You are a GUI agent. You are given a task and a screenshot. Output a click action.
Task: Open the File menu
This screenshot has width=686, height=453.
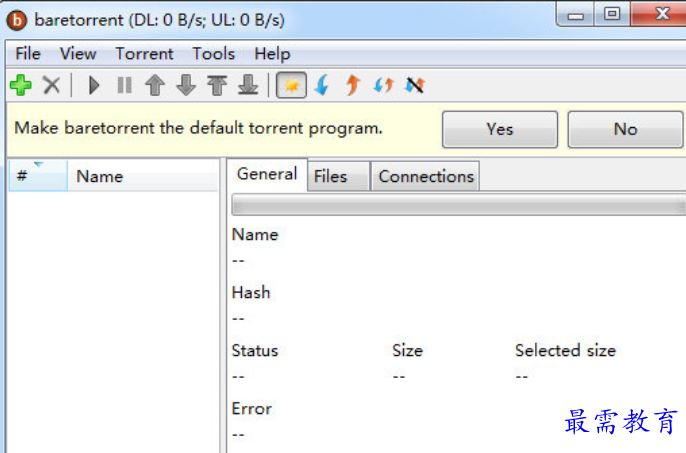point(28,54)
